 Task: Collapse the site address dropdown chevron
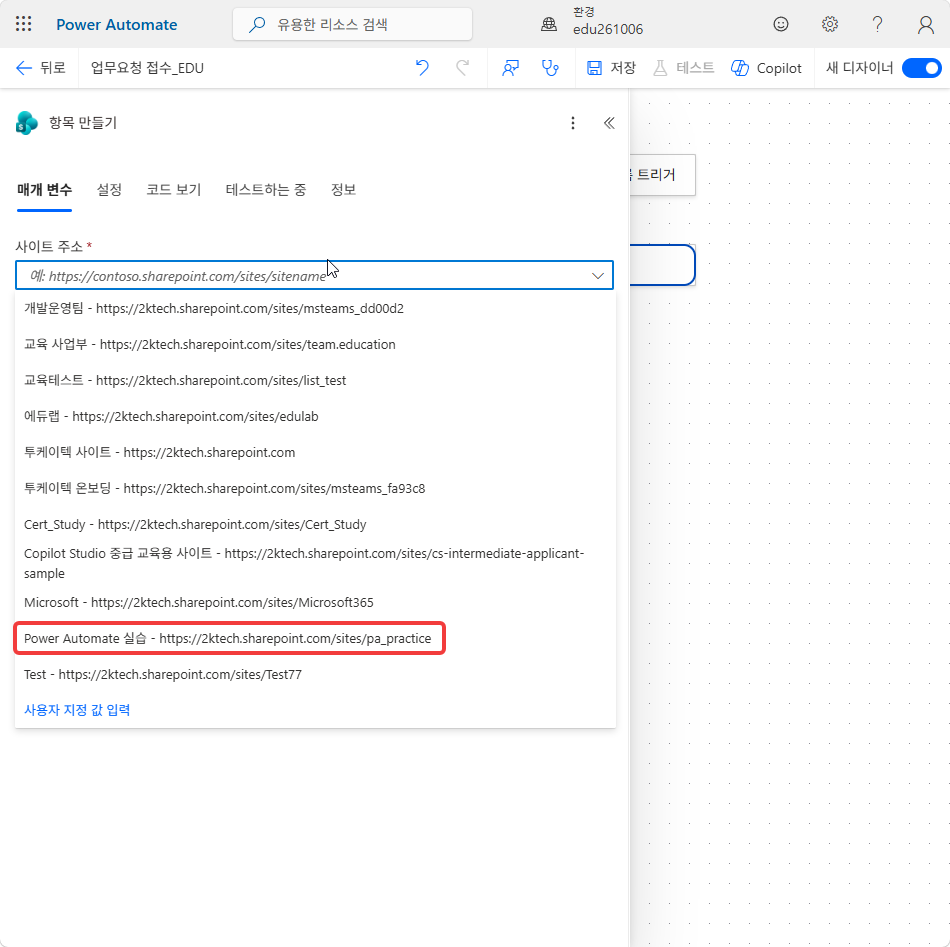[x=597, y=276]
